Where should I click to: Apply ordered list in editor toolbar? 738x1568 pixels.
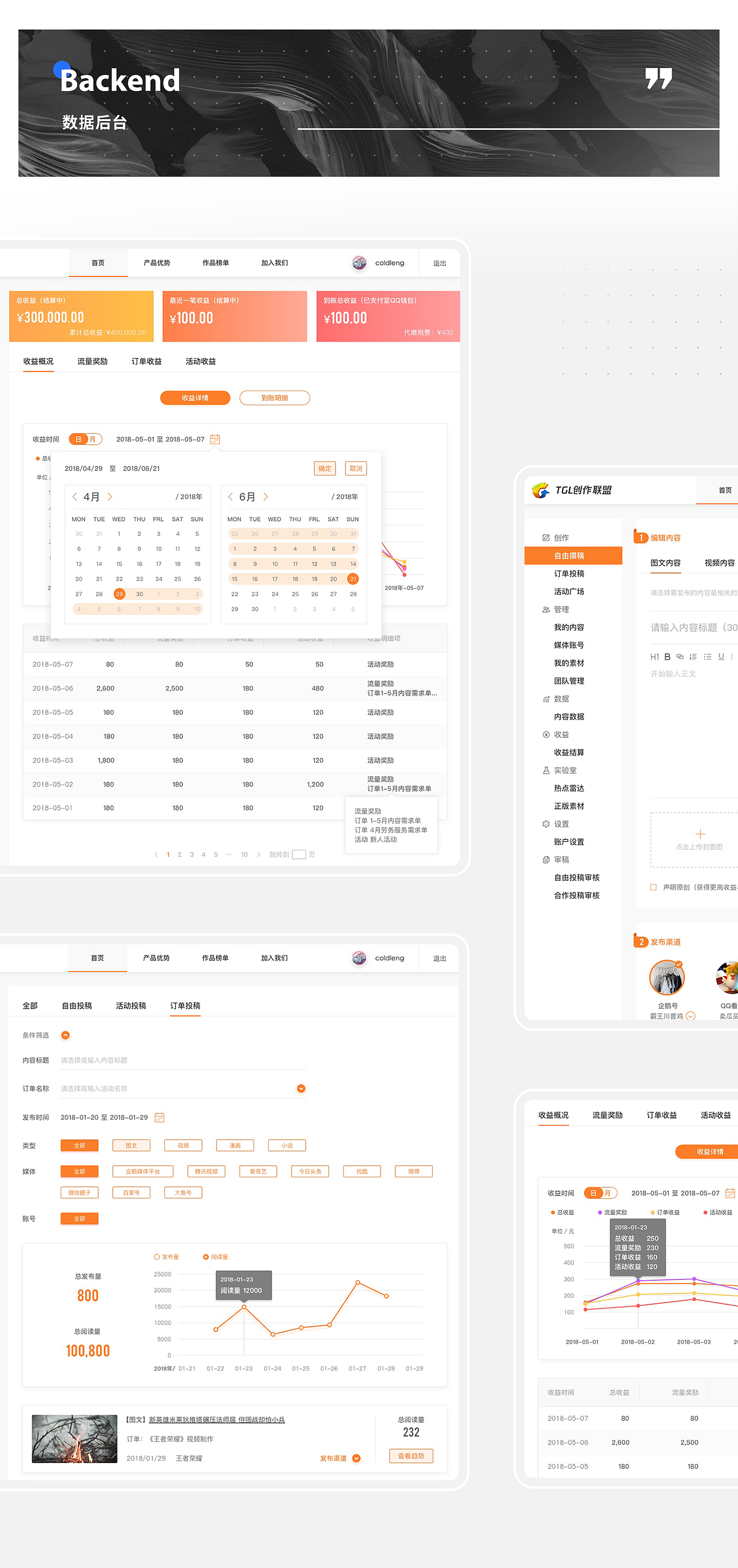coord(693,657)
